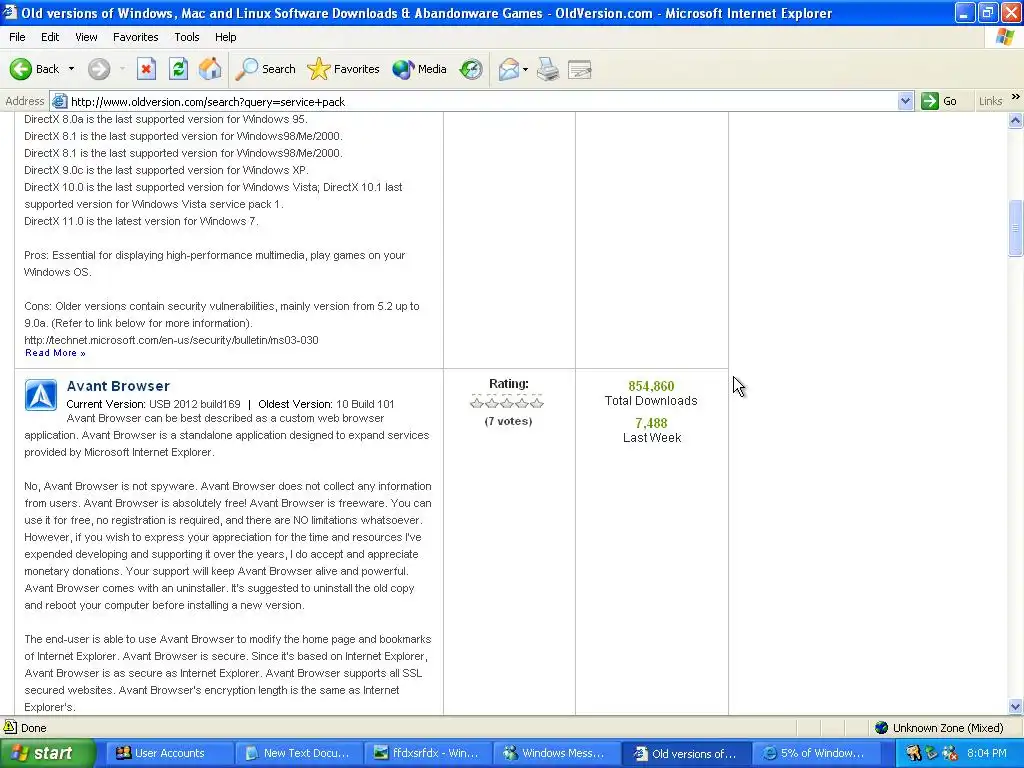Image resolution: width=1024 pixels, height=768 pixels.
Task: Open the Back history dropdown arrow
Action: click(71, 69)
